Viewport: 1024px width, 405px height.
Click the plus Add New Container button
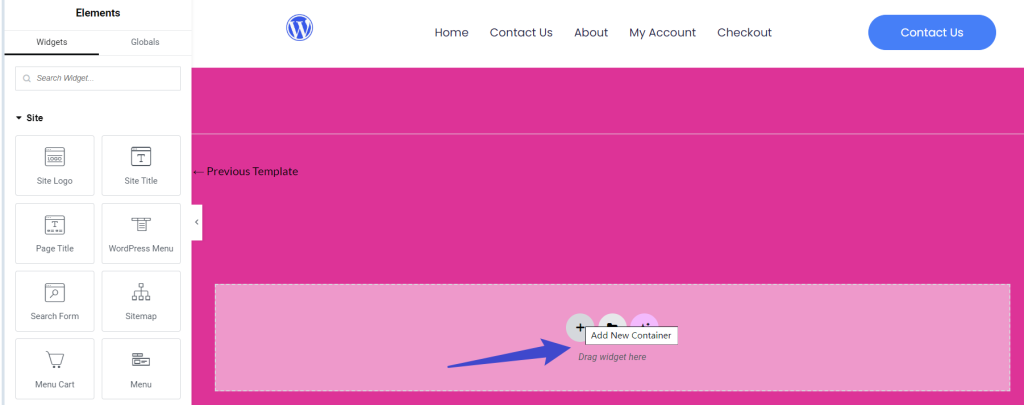click(x=579, y=327)
